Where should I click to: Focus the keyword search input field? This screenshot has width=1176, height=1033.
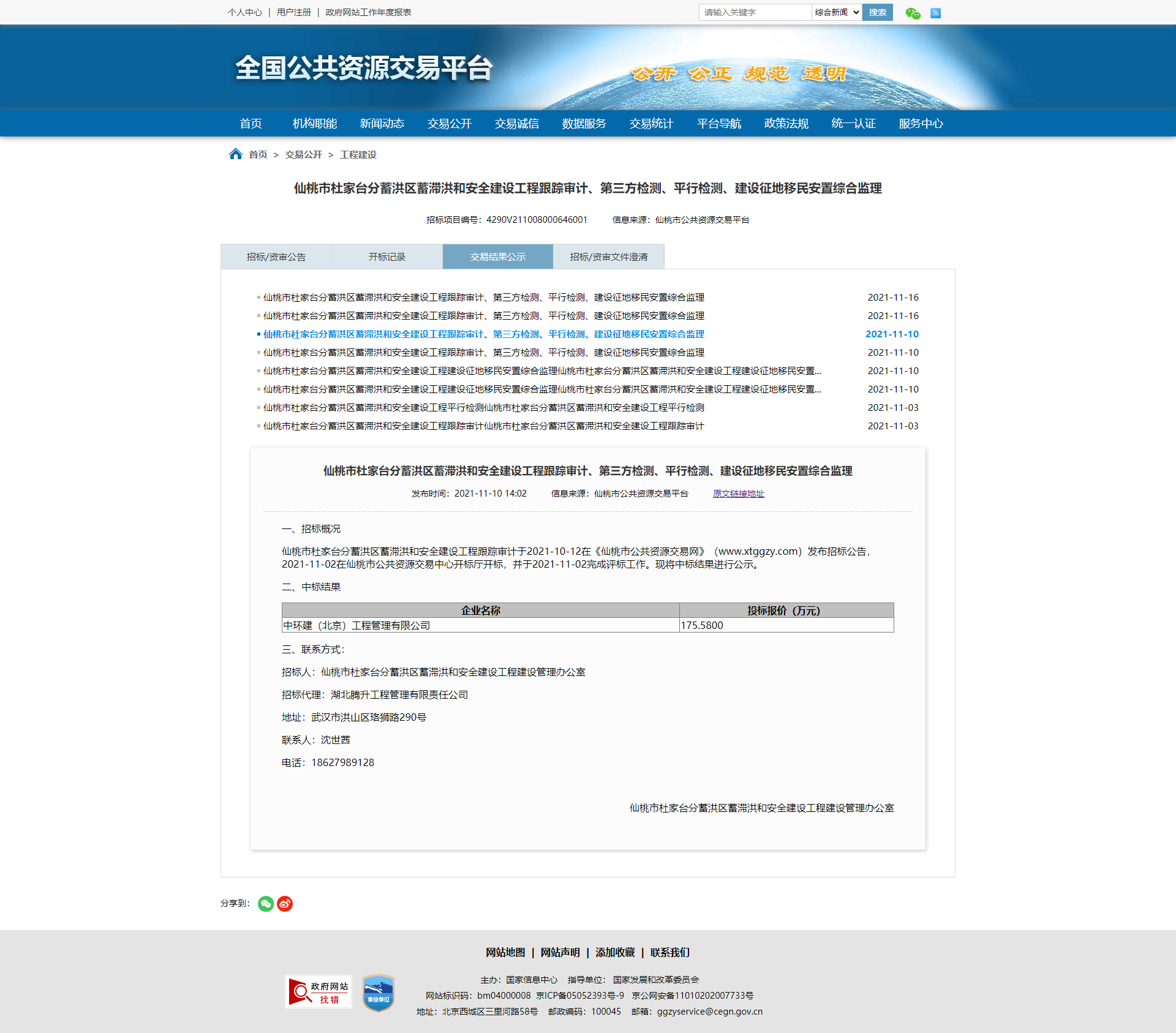(755, 12)
